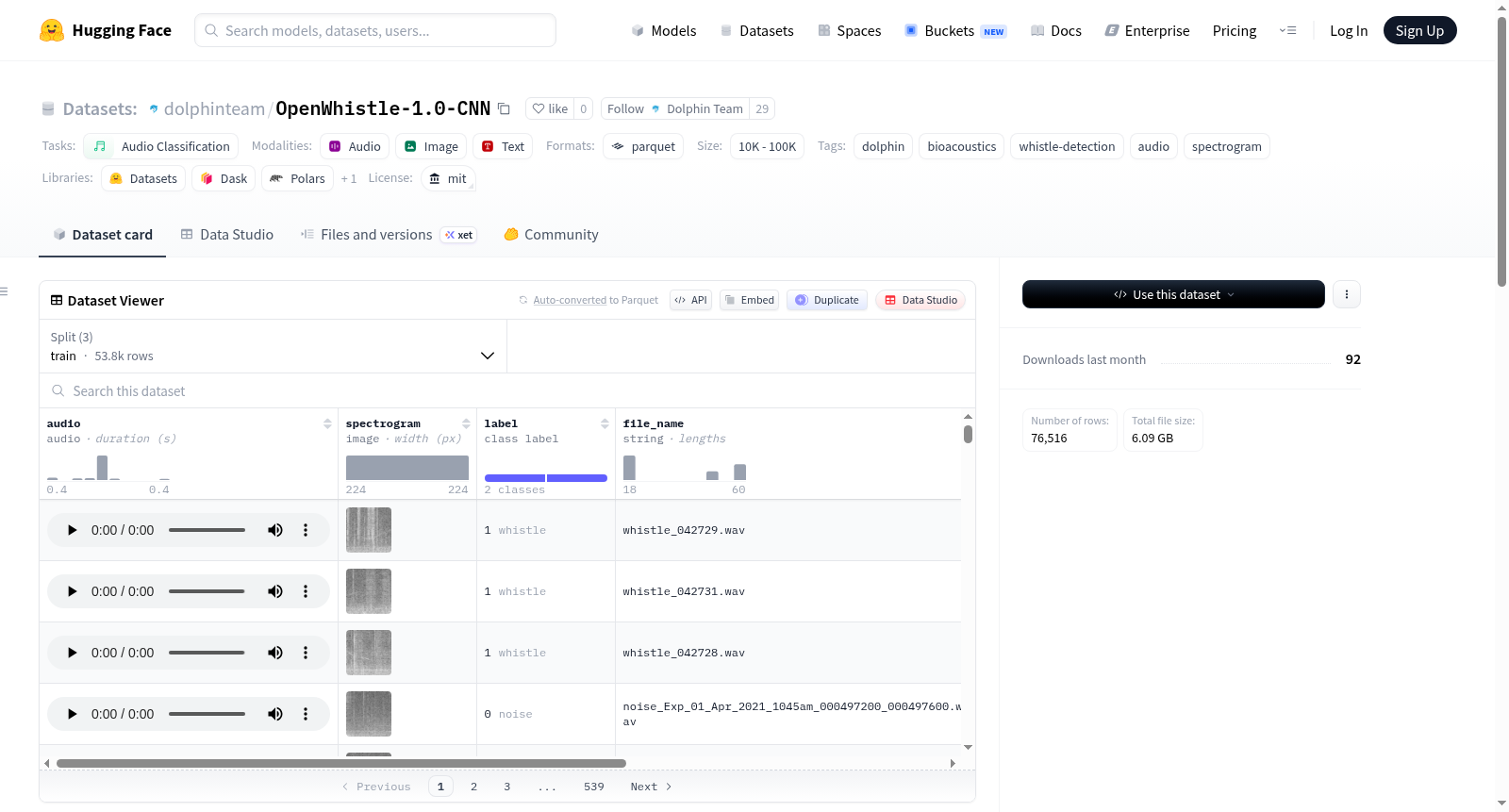Image resolution: width=1509 pixels, height=812 pixels.
Task: Open the Use this dataset dropdown
Action: [1173, 294]
